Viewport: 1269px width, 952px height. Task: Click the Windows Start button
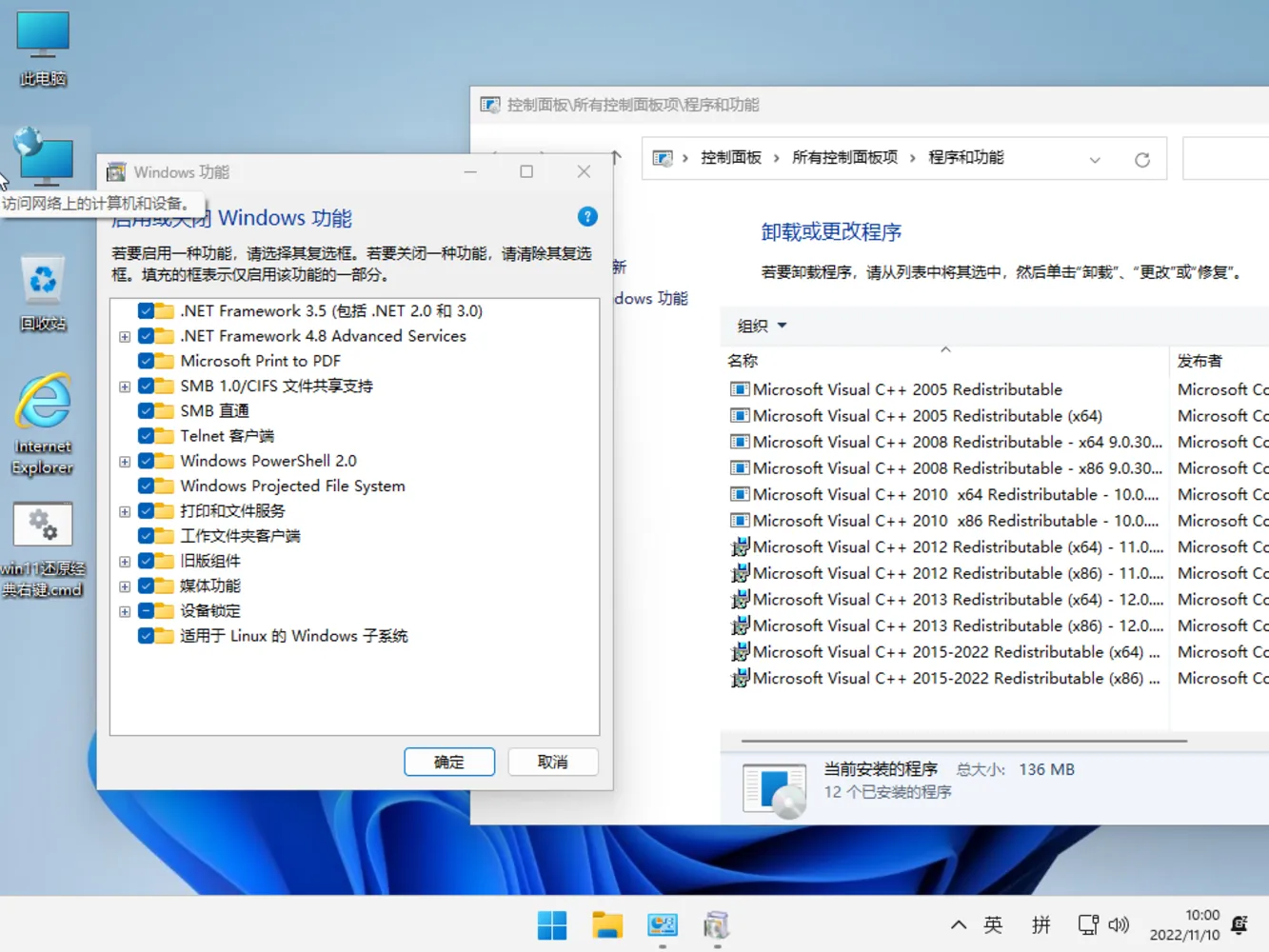552,923
